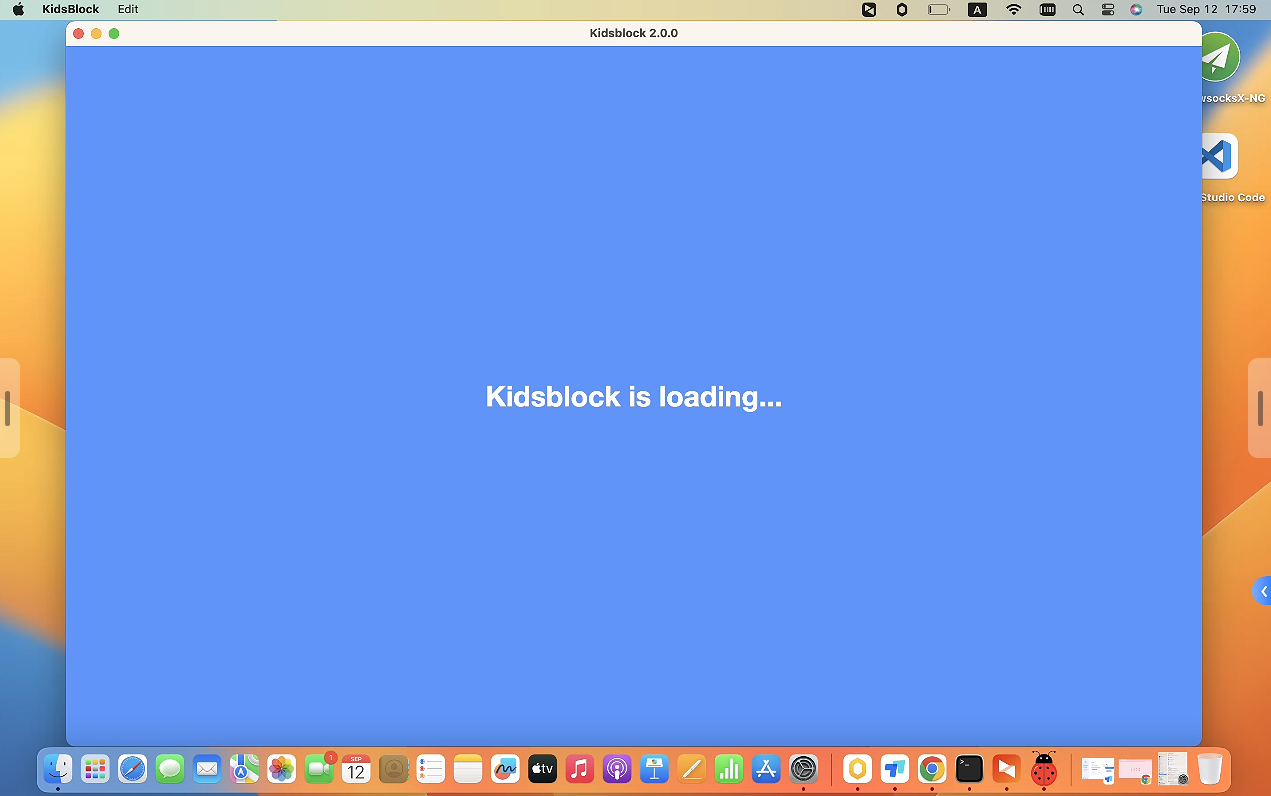Viewport: 1271px width, 796px height.
Task: Open the Apple menu
Action: [18, 9]
